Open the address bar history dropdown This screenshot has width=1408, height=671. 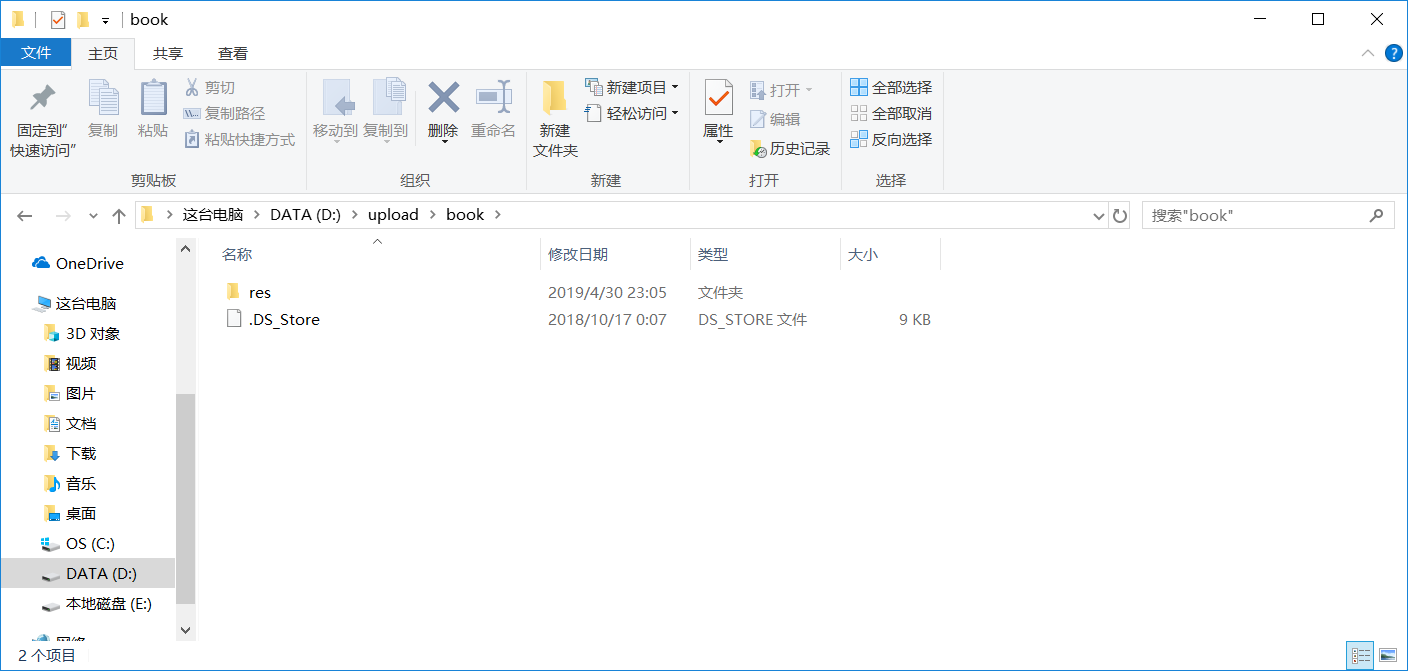(1098, 214)
